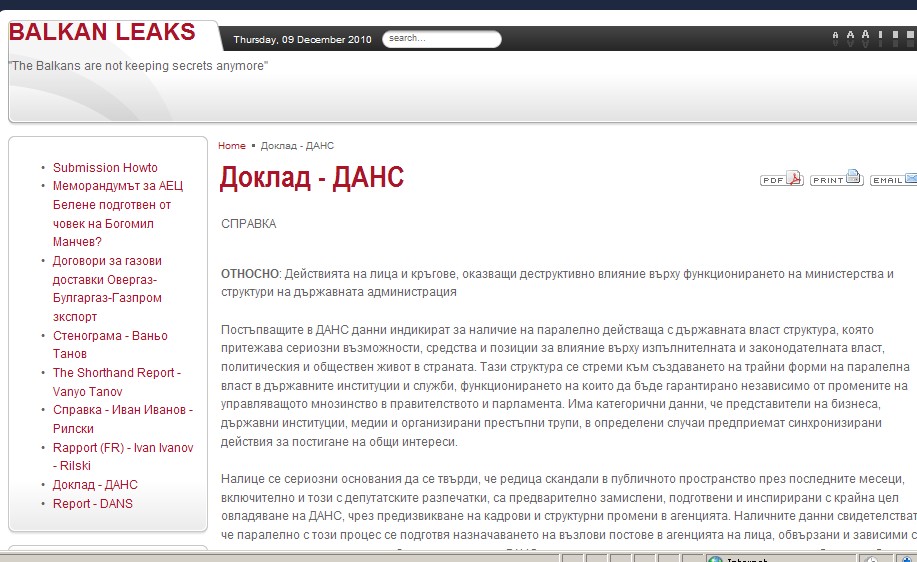
Task: Open Стенограма - Ваньо Танов sidebar link
Action: 110,344
